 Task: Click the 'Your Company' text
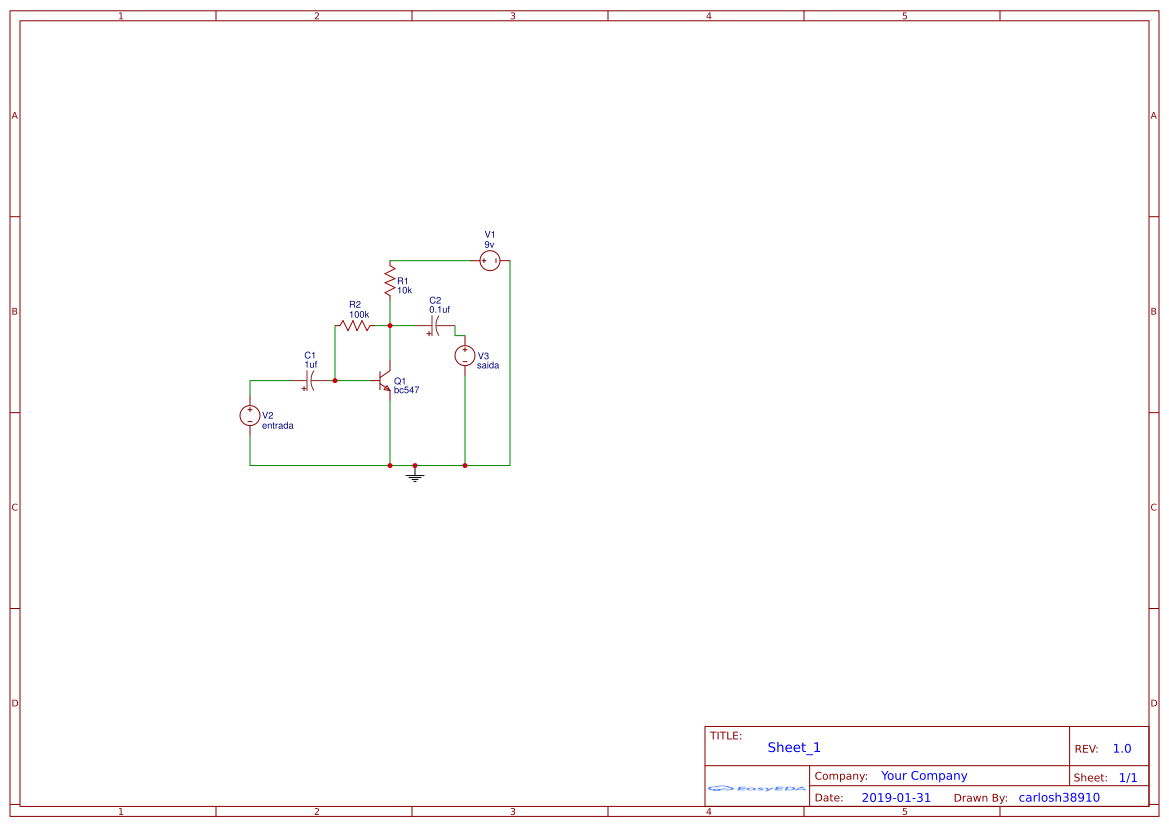[x=924, y=776]
